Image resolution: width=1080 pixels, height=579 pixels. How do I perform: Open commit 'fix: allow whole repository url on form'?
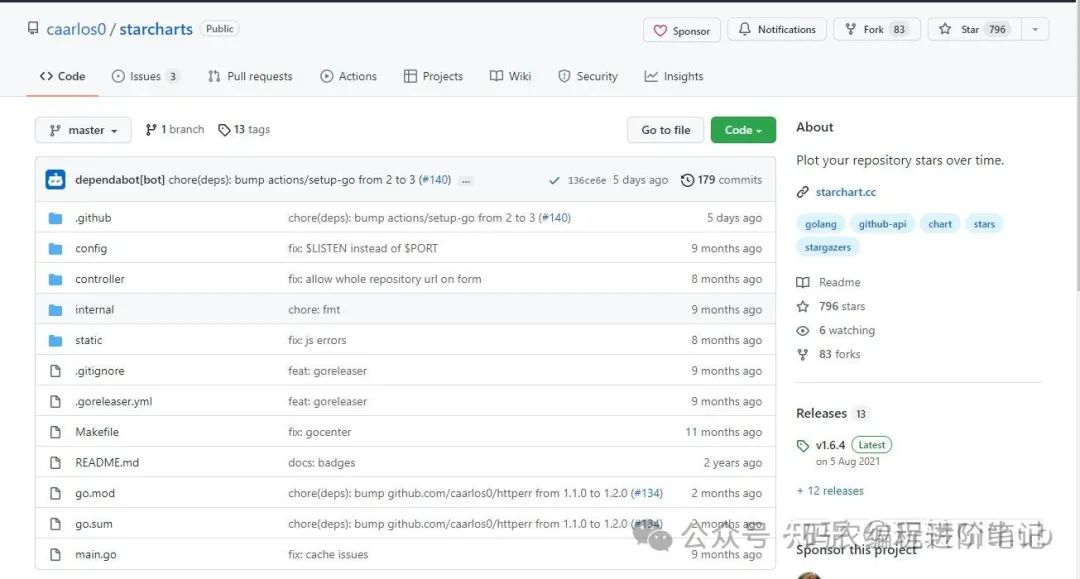point(384,279)
